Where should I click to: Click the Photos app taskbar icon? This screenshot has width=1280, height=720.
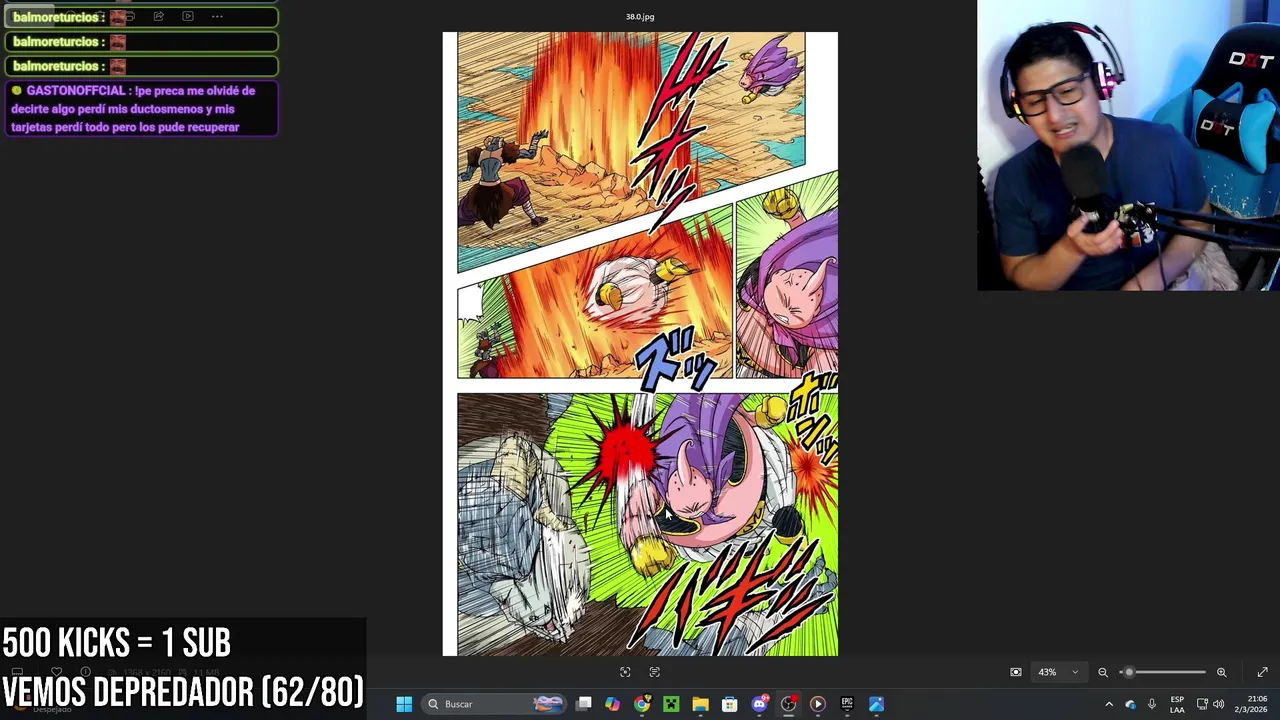[x=876, y=704]
